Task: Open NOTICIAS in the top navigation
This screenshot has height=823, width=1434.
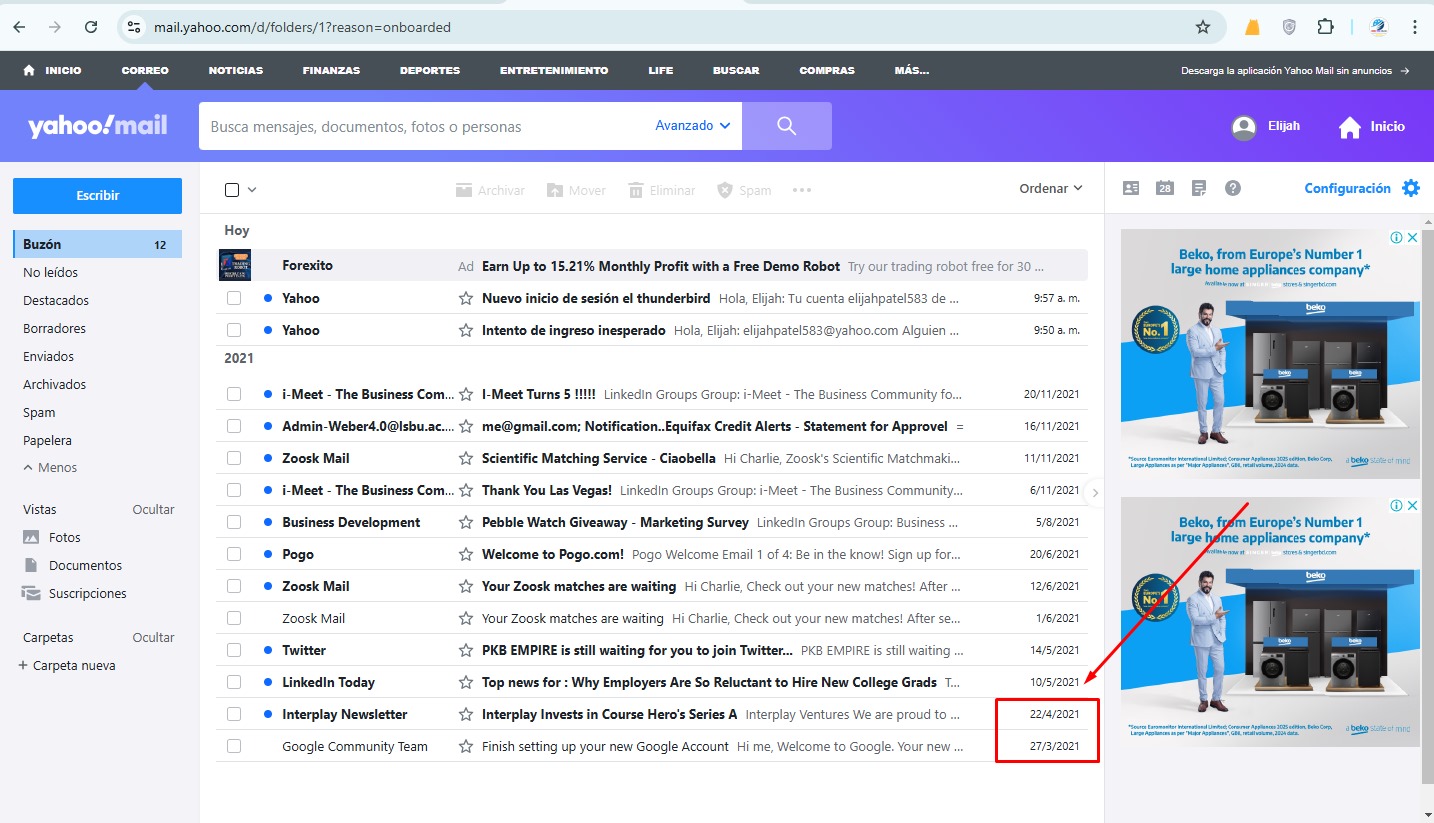Action: click(x=236, y=71)
